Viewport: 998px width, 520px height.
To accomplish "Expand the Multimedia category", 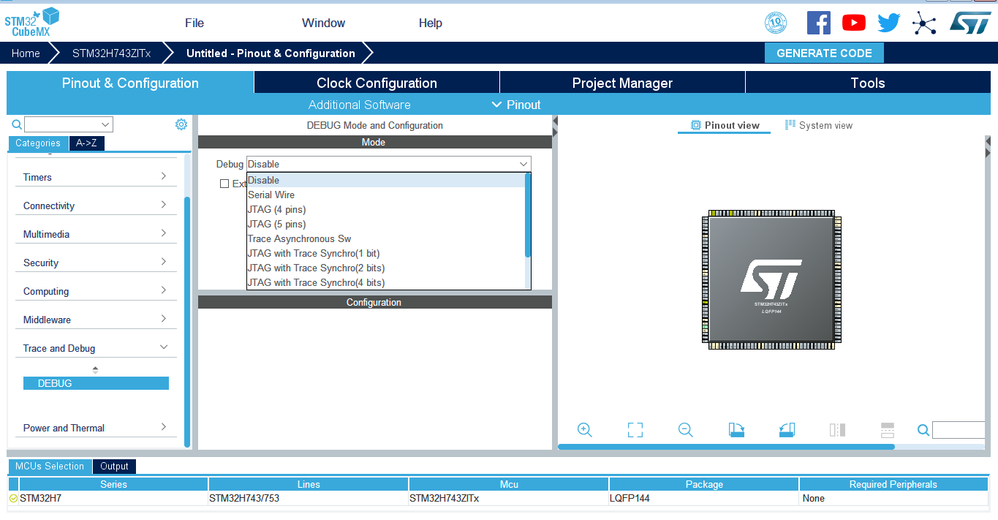I will (x=164, y=234).
